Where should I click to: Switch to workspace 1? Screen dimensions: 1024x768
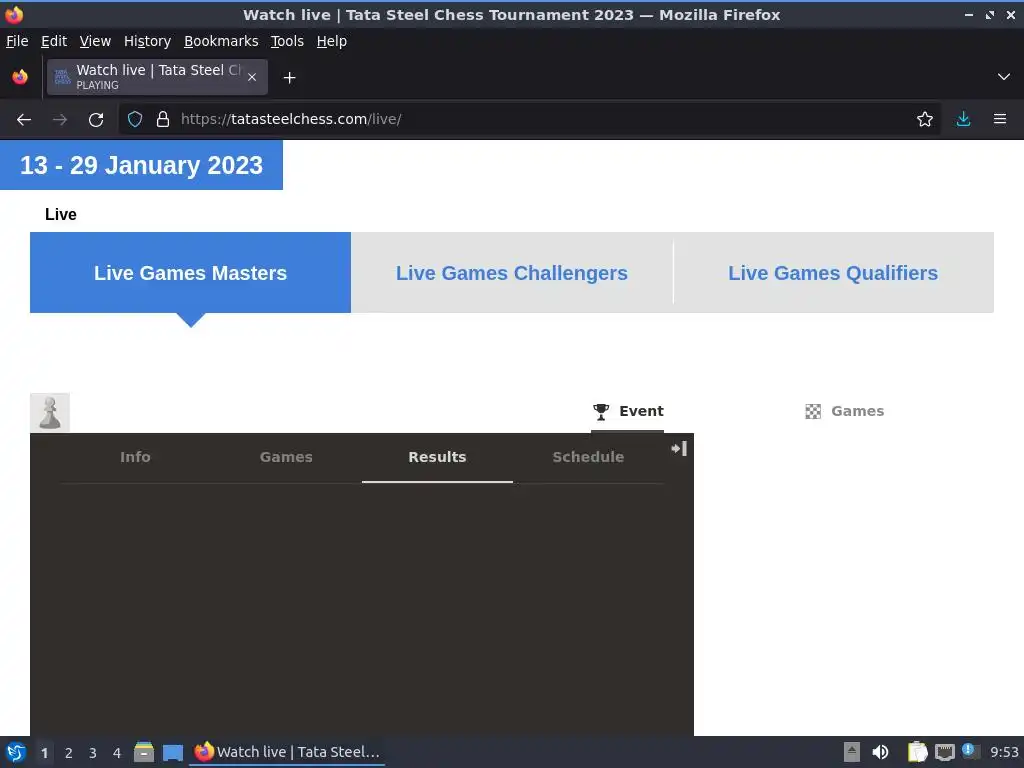coord(44,753)
